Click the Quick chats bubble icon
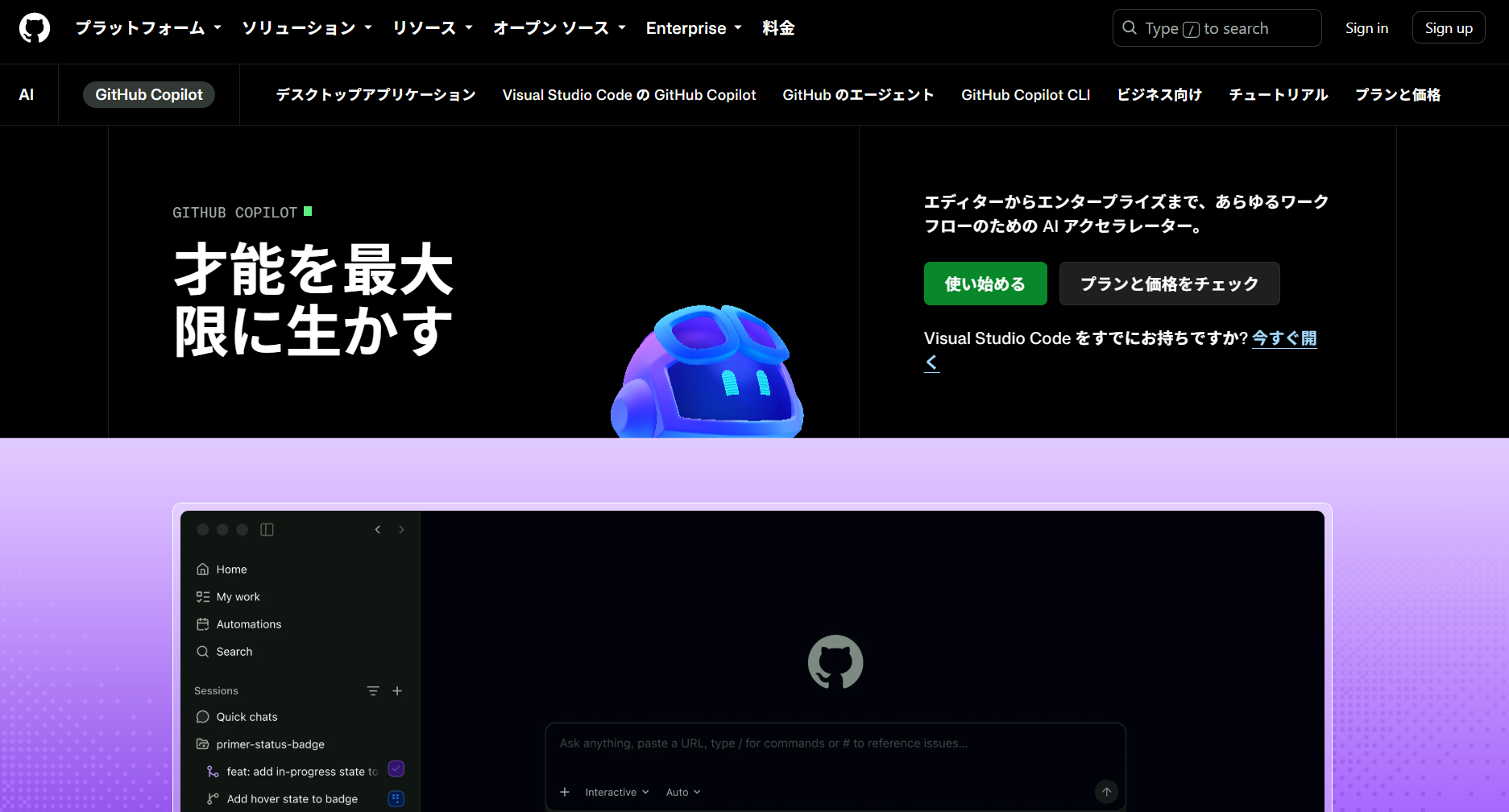This screenshot has width=1509, height=812. (x=203, y=717)
